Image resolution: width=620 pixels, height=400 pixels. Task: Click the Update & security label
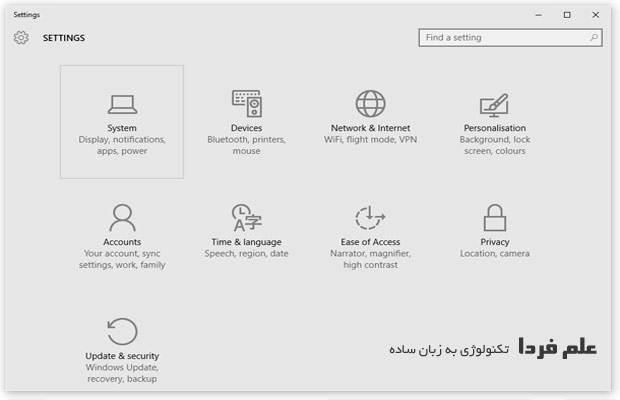[122, 356]
